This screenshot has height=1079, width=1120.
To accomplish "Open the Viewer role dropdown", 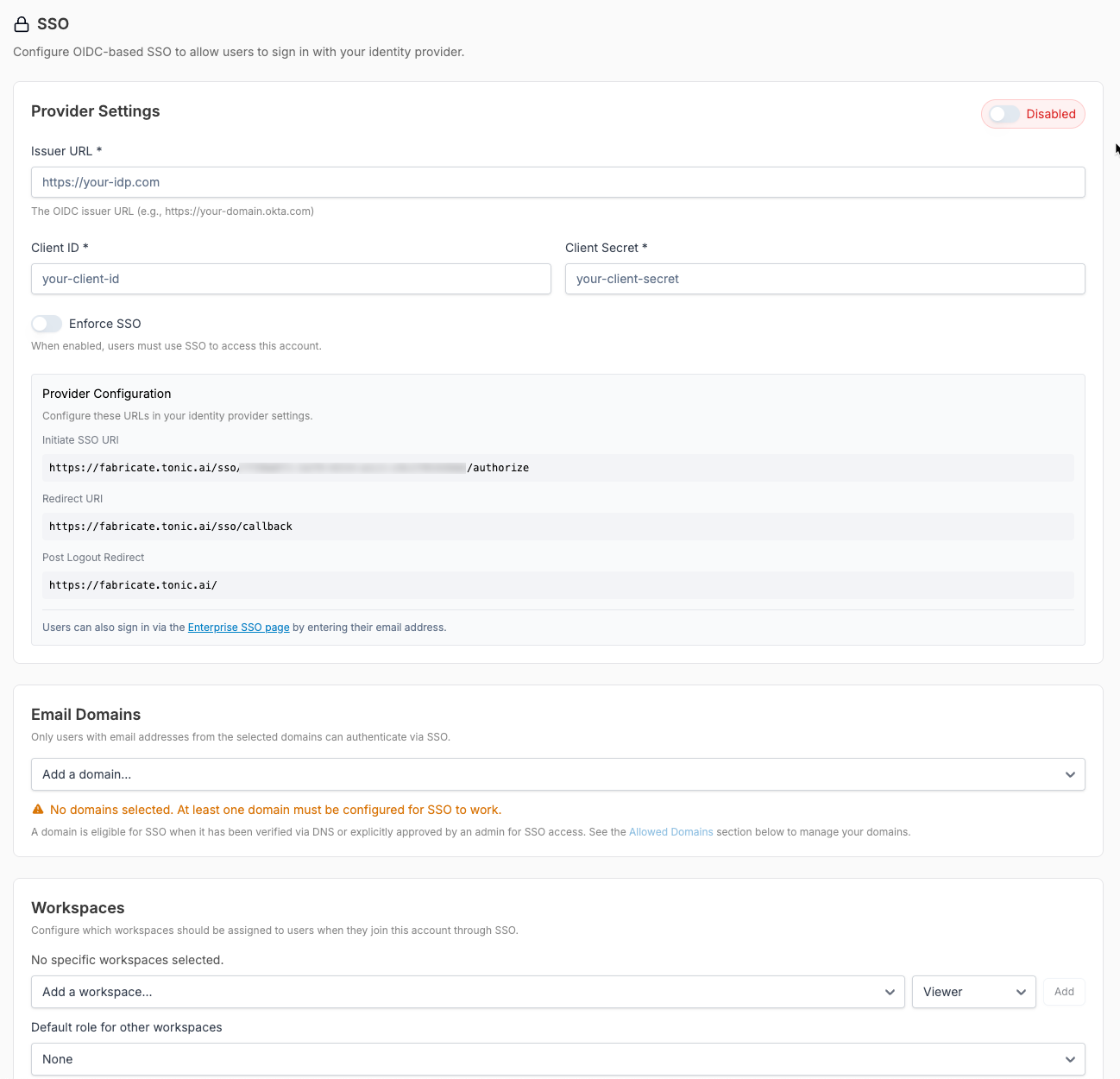I will [973, 992].
